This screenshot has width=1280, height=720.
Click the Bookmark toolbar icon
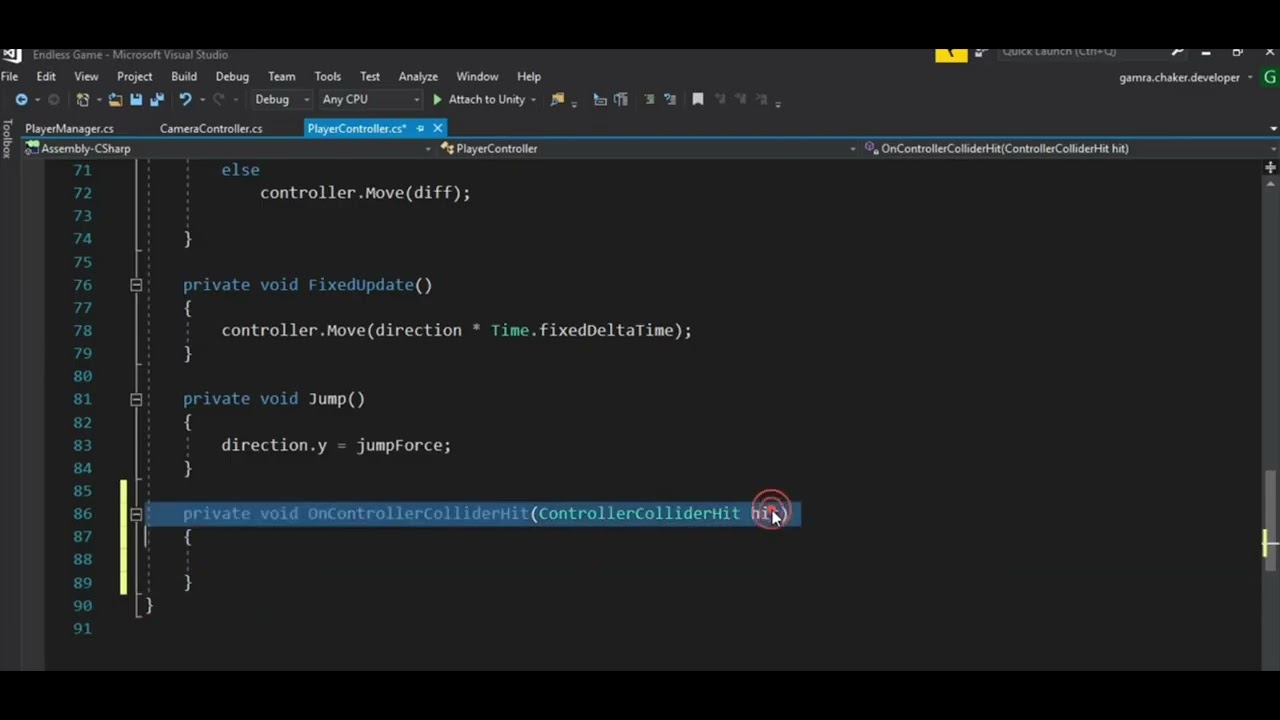[698, 99]
